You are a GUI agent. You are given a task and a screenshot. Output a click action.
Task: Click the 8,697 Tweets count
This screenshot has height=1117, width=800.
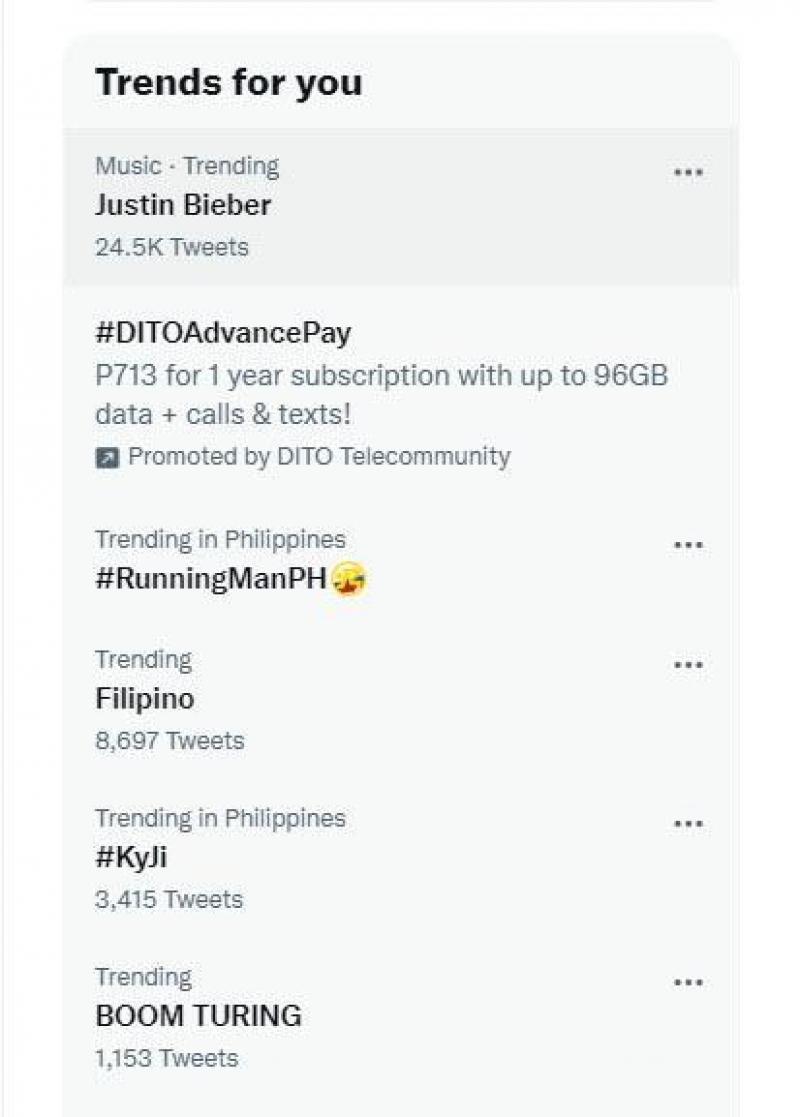click(170, 741)
